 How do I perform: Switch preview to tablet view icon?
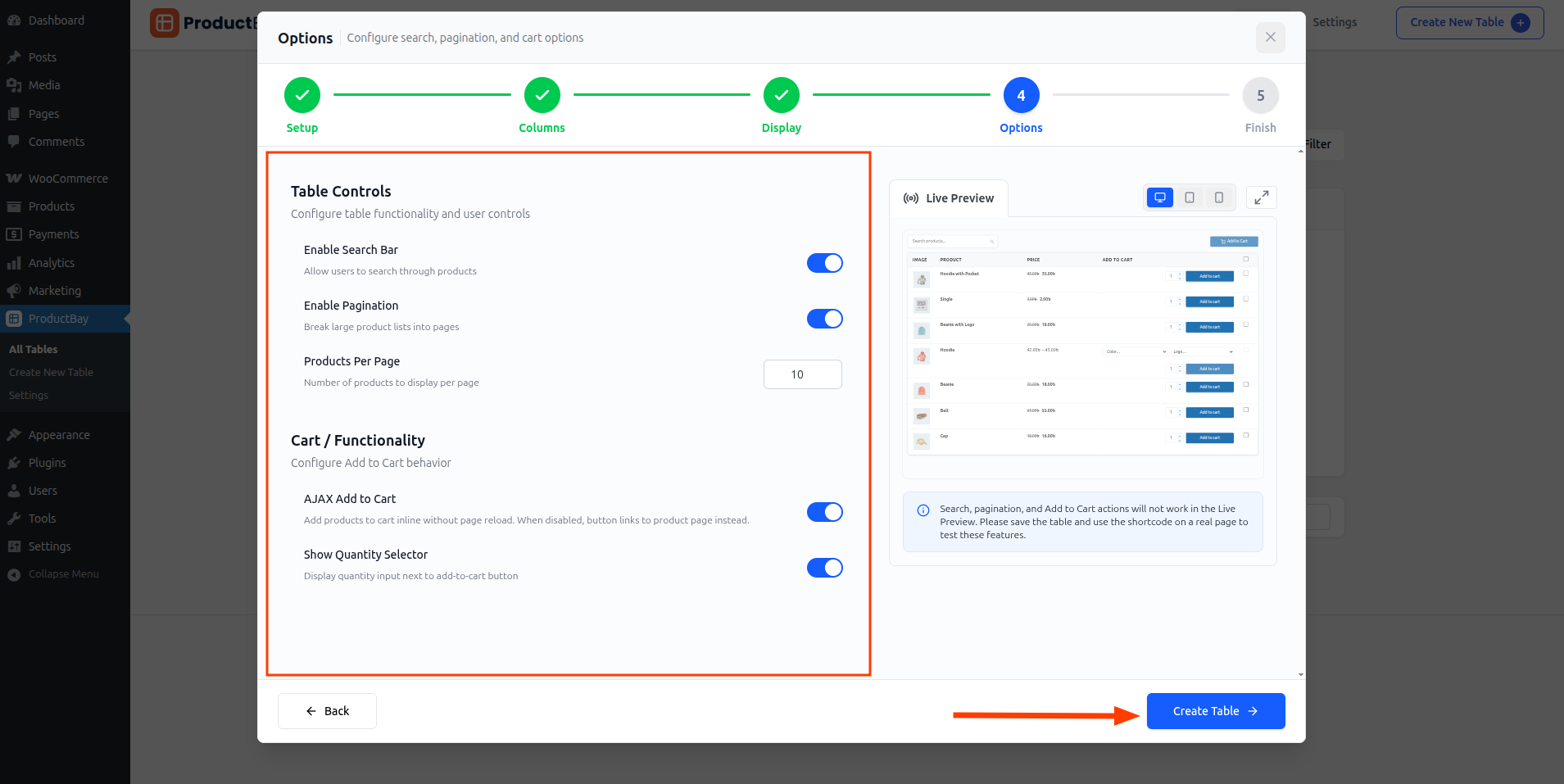click(1189, 197)
